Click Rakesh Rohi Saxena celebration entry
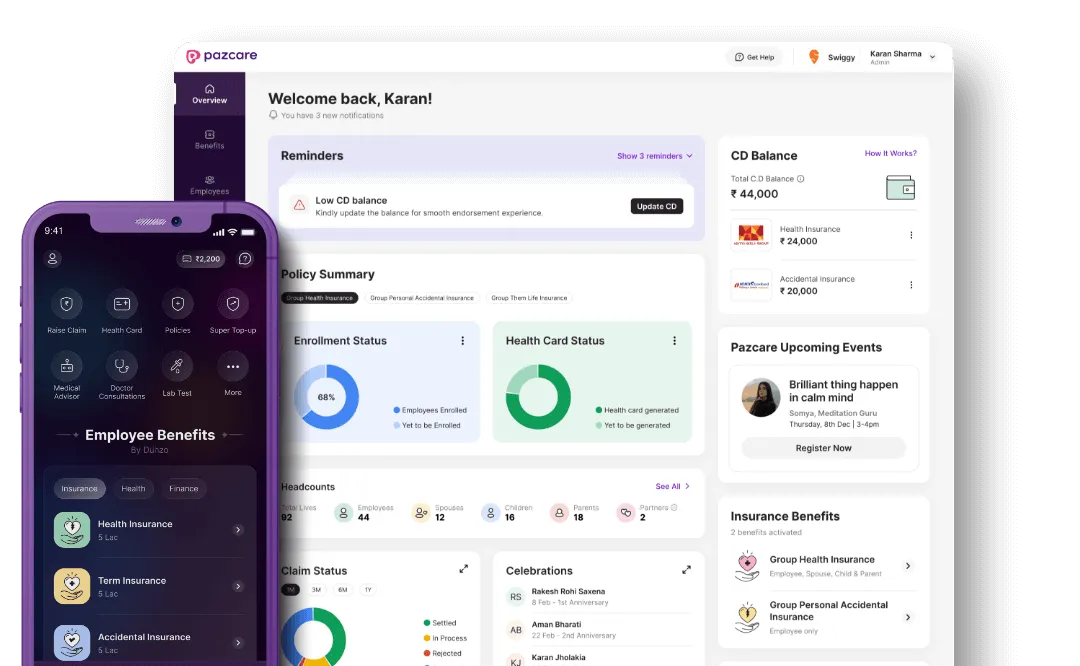This screenshot has width=1080, height=666. [x=598, y=596]
